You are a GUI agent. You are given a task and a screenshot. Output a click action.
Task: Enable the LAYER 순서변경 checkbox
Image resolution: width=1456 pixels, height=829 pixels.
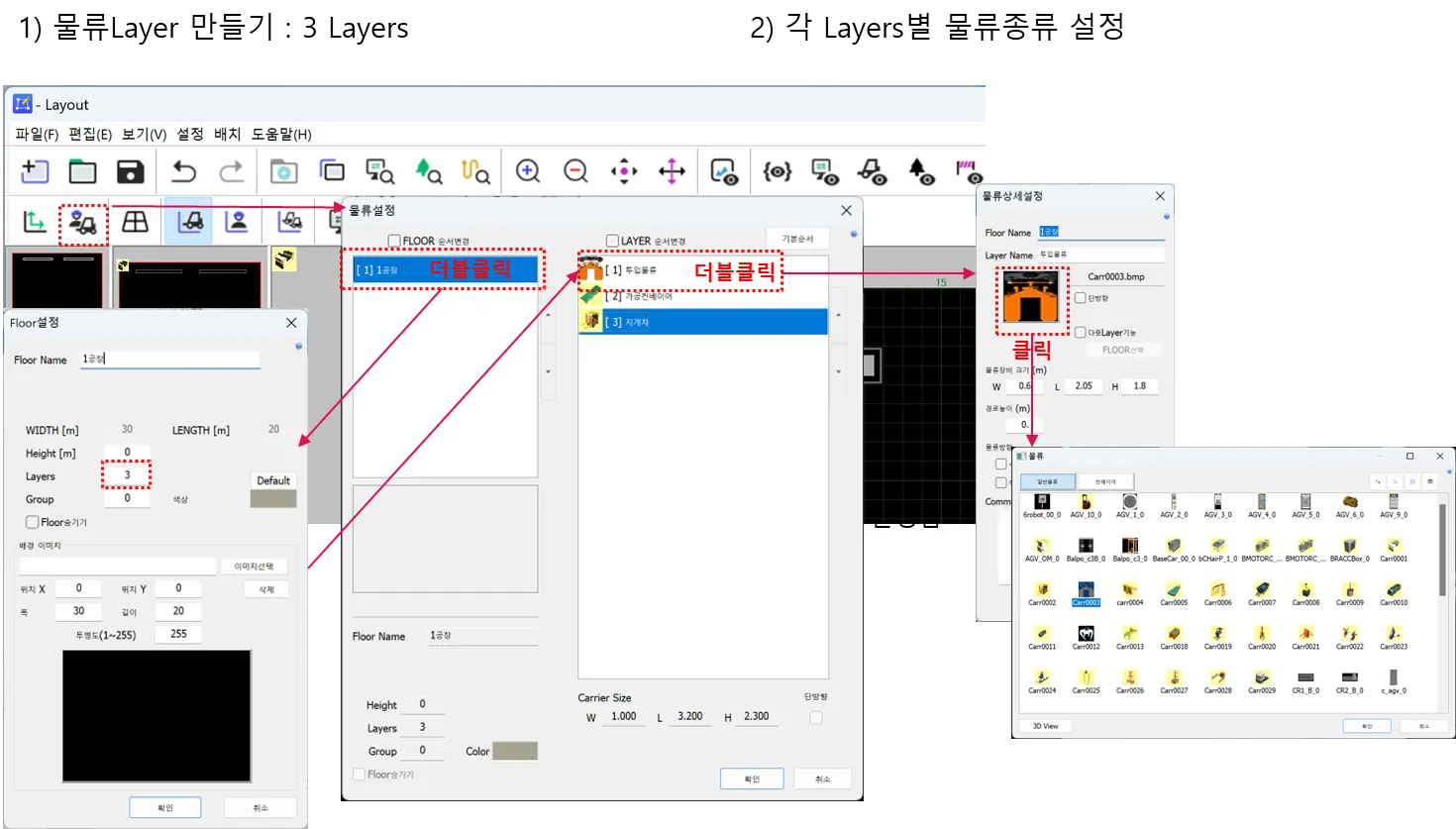(x=612, y=241)
